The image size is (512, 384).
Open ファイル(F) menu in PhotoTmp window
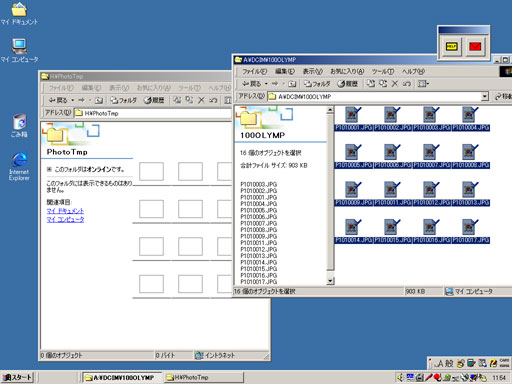coord(61,88)
